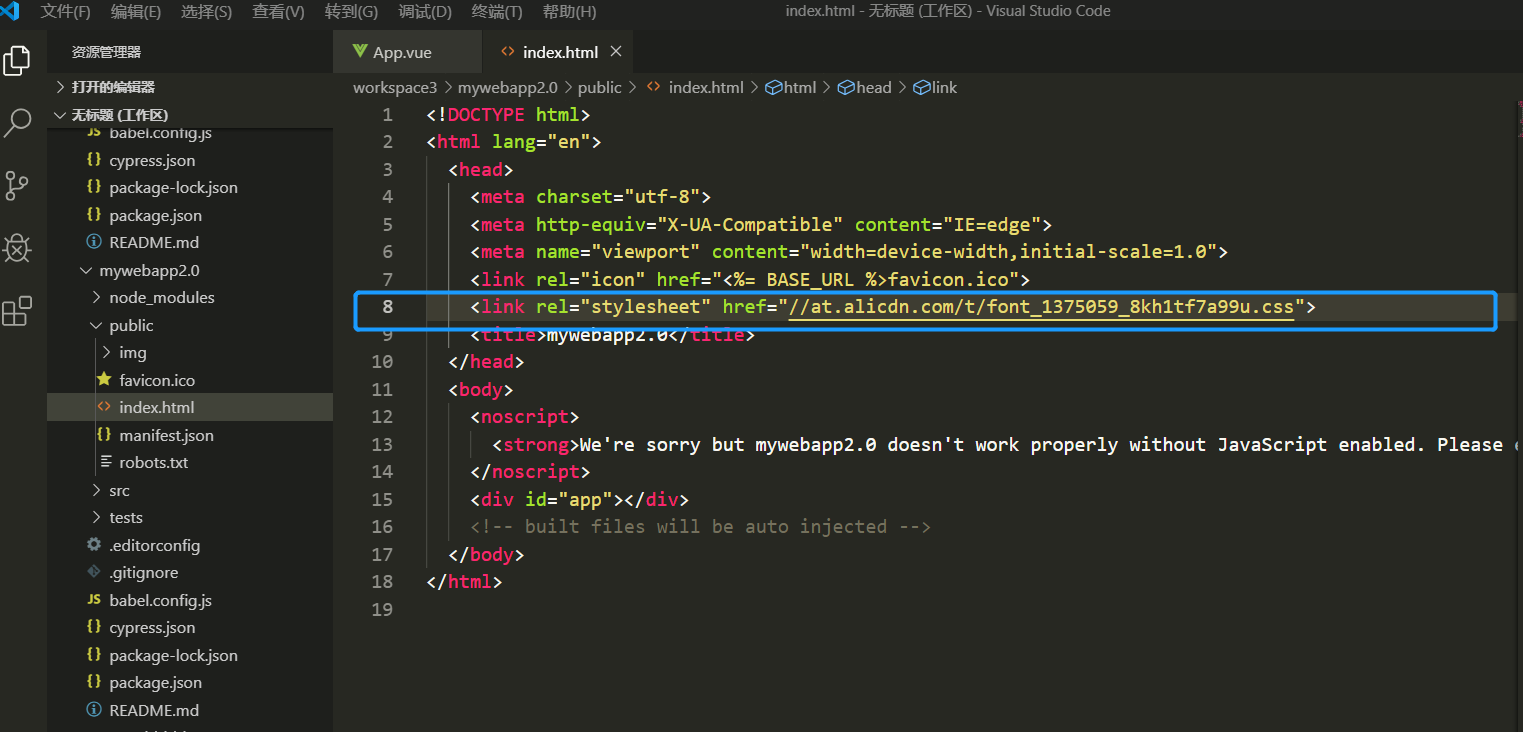Open the Explorer view in the activity bar
This screenshot has height=732, width=1523.
[17, 60]
